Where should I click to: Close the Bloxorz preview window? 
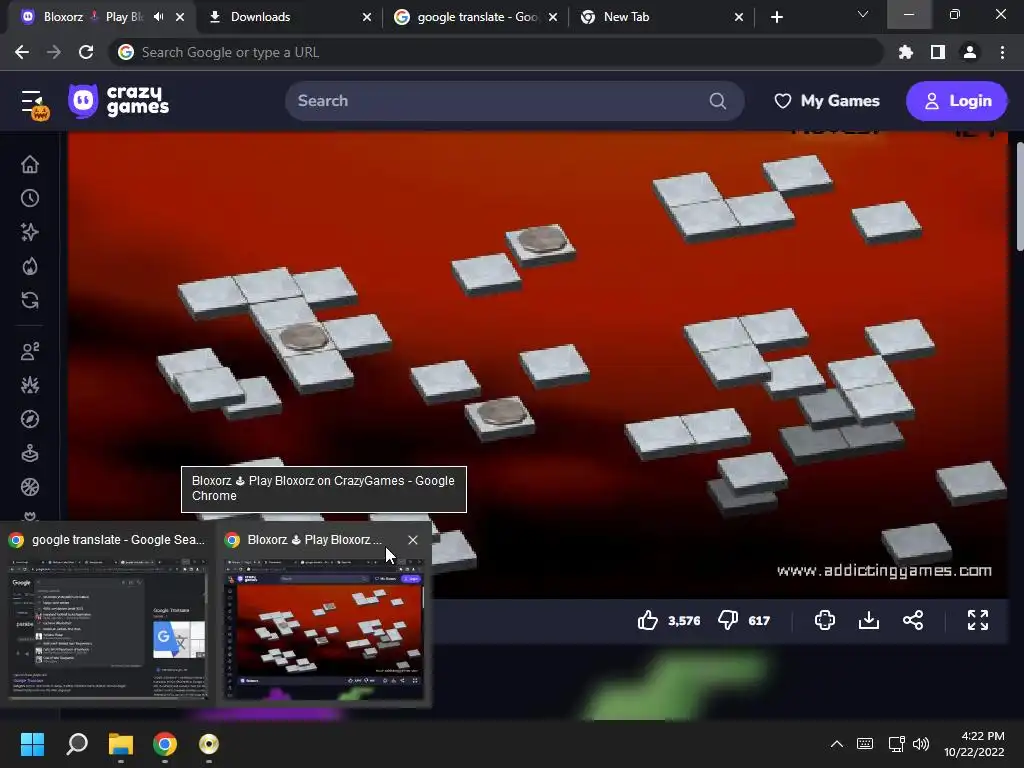413,540
